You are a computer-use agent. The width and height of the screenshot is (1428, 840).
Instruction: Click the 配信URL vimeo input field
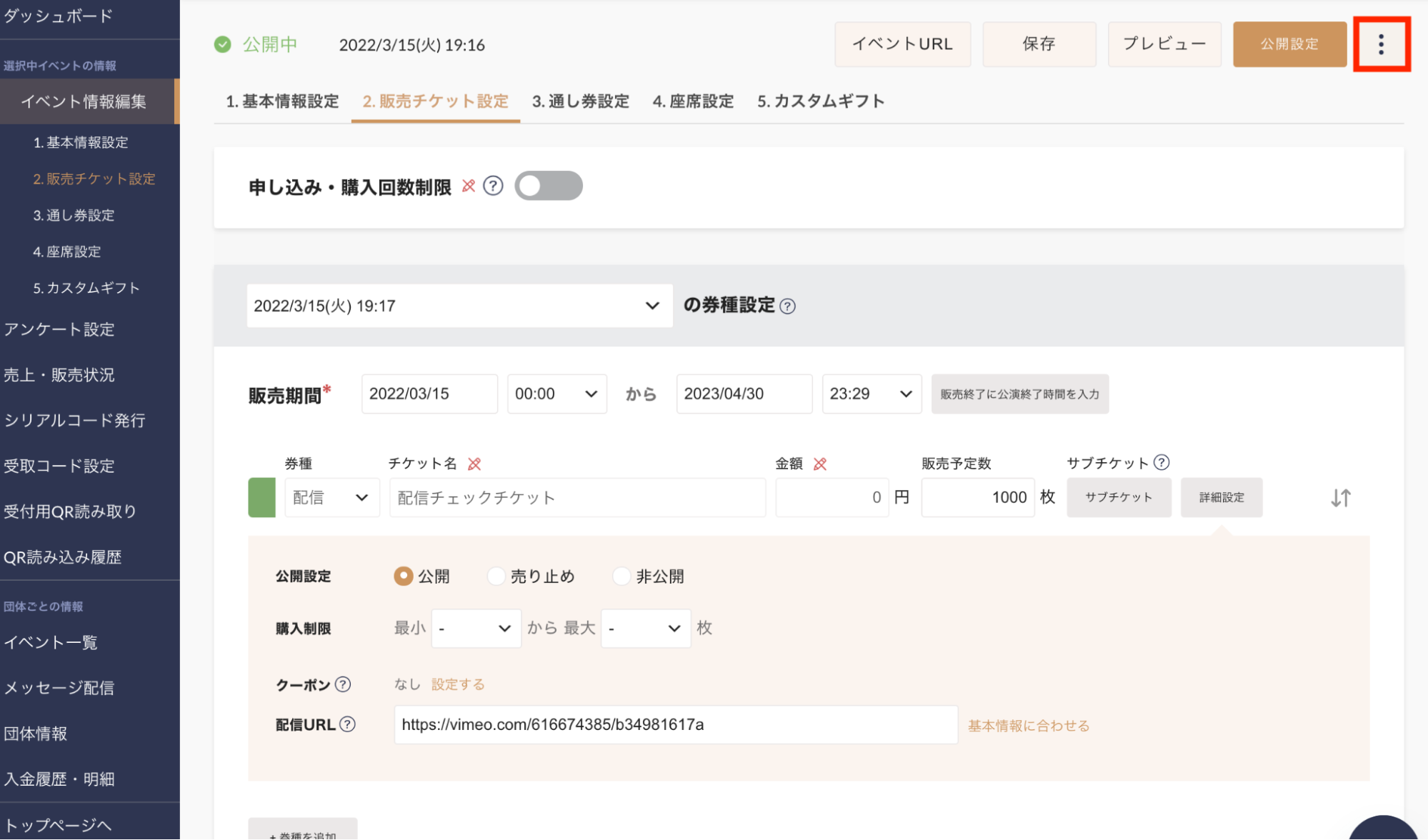676,725
